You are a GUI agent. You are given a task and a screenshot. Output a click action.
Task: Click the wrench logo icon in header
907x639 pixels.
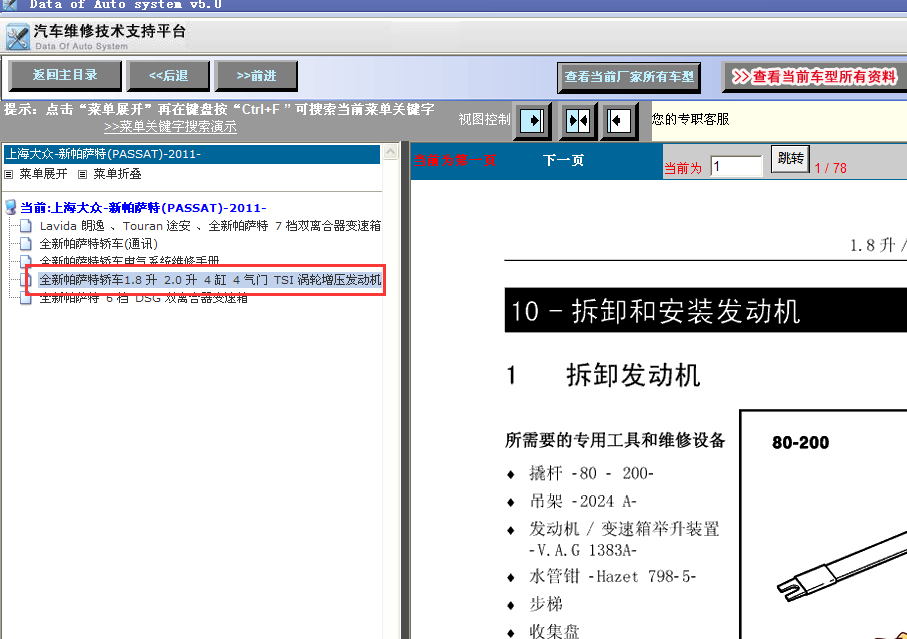[x=17, y=37]
